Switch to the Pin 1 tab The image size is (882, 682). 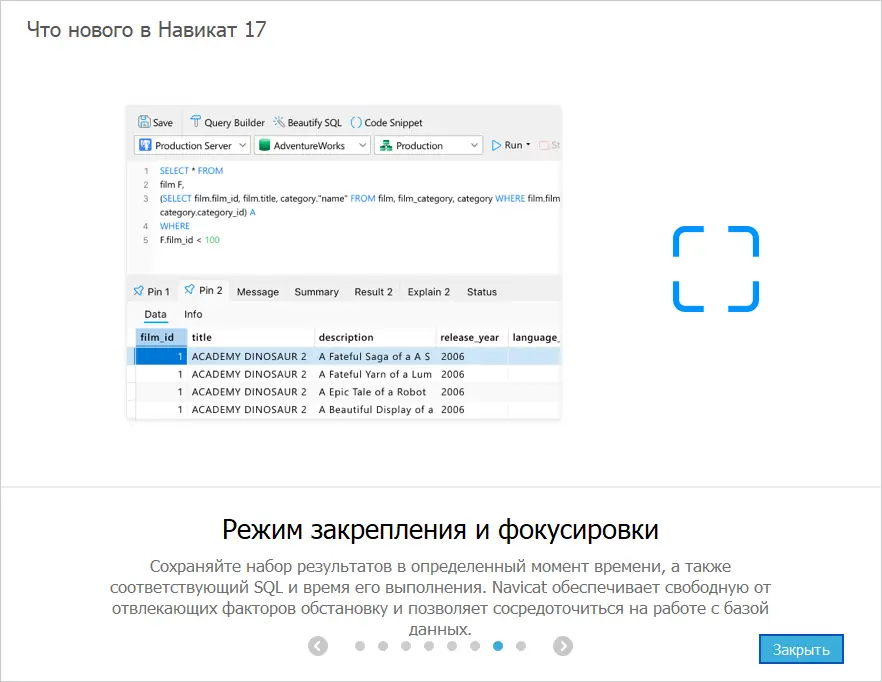point(152,291)
